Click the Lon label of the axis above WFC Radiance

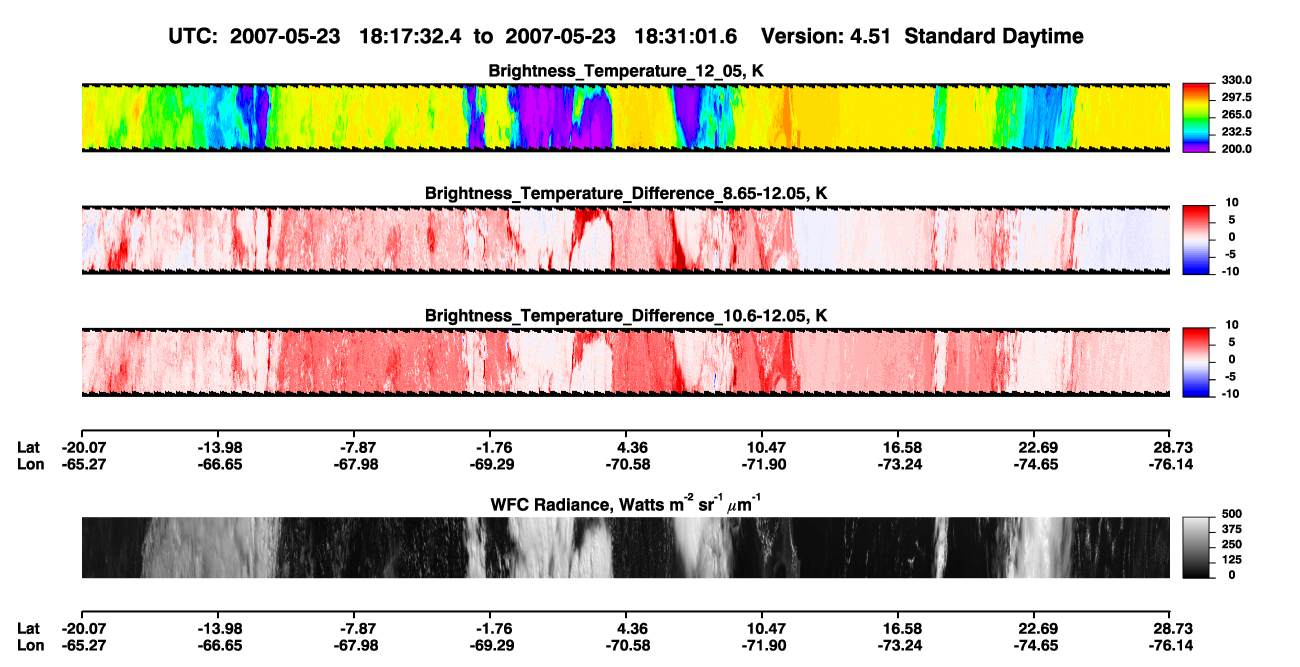click(x=30, y=464)
